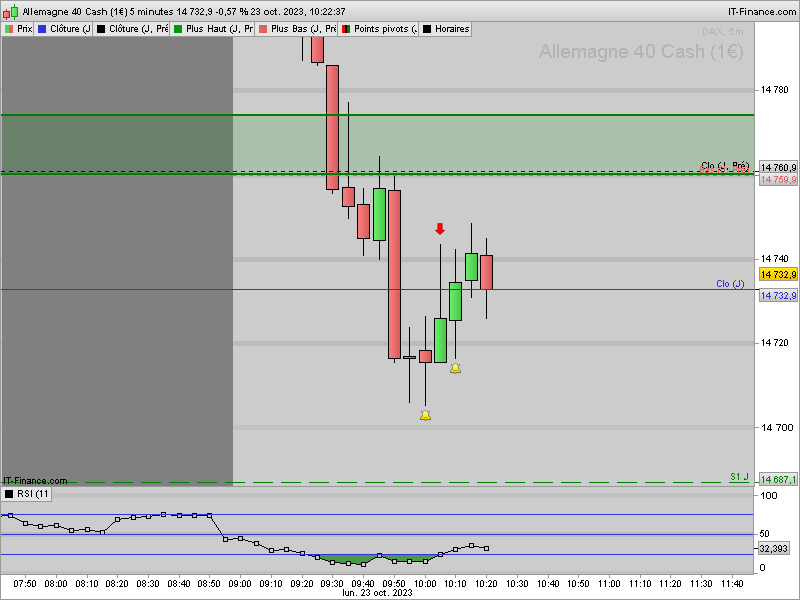The width and height of the screenshot is (800, 600).
Task: Click the red-green color swatch beside Prix
Action: click(9, 29)
